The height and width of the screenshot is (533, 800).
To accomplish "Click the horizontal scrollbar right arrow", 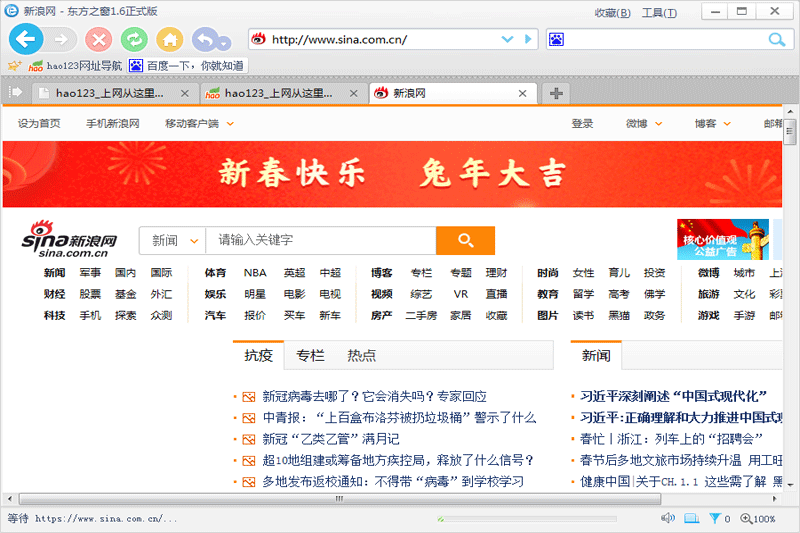I will (x=775, y=499).
